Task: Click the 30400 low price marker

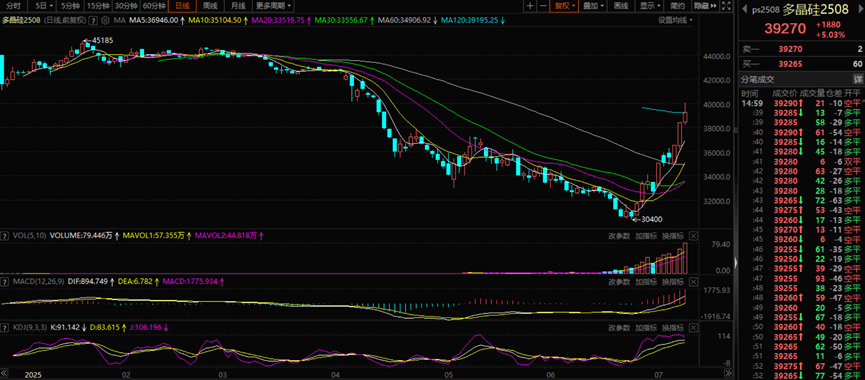Action: [x=651, y=220]
